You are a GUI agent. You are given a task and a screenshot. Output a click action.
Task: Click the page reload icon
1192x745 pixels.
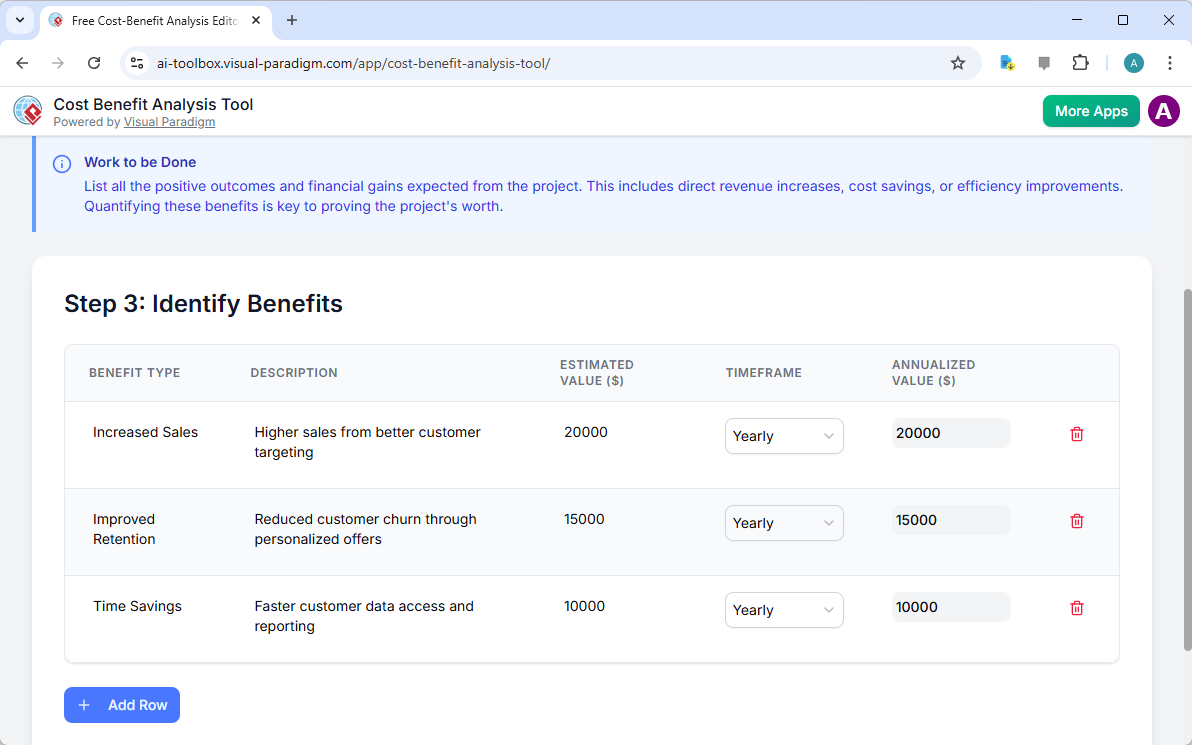(x=94, y=62)
